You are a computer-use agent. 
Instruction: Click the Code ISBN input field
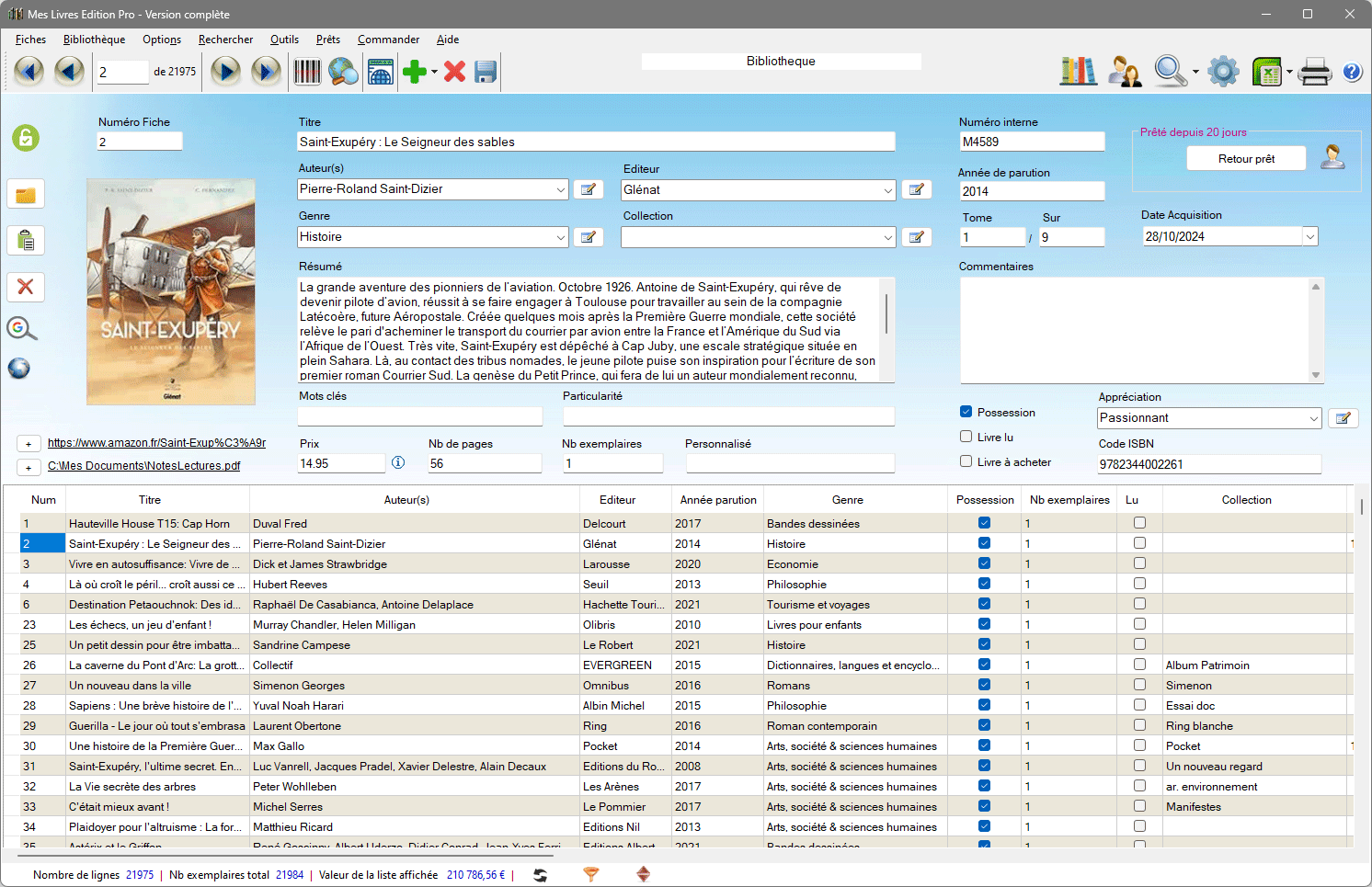coord(1209,464)
